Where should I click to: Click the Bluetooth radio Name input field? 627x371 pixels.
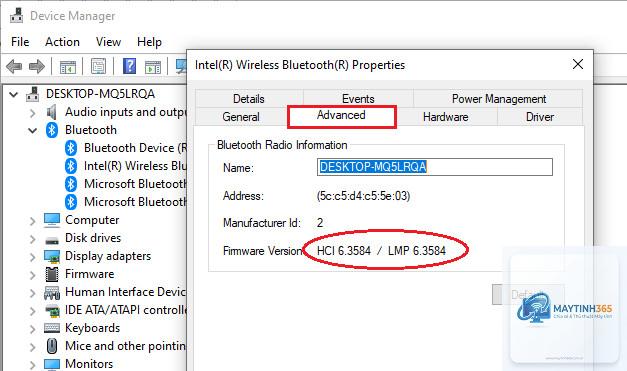(x=435, y=167)
